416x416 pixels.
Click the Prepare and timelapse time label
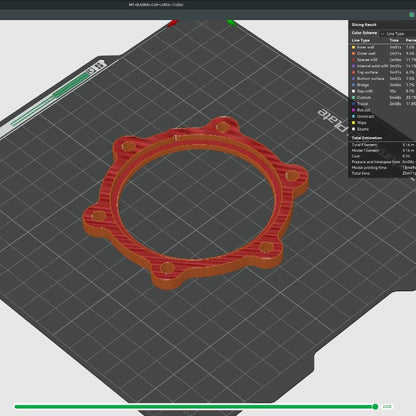click(376, 162)
